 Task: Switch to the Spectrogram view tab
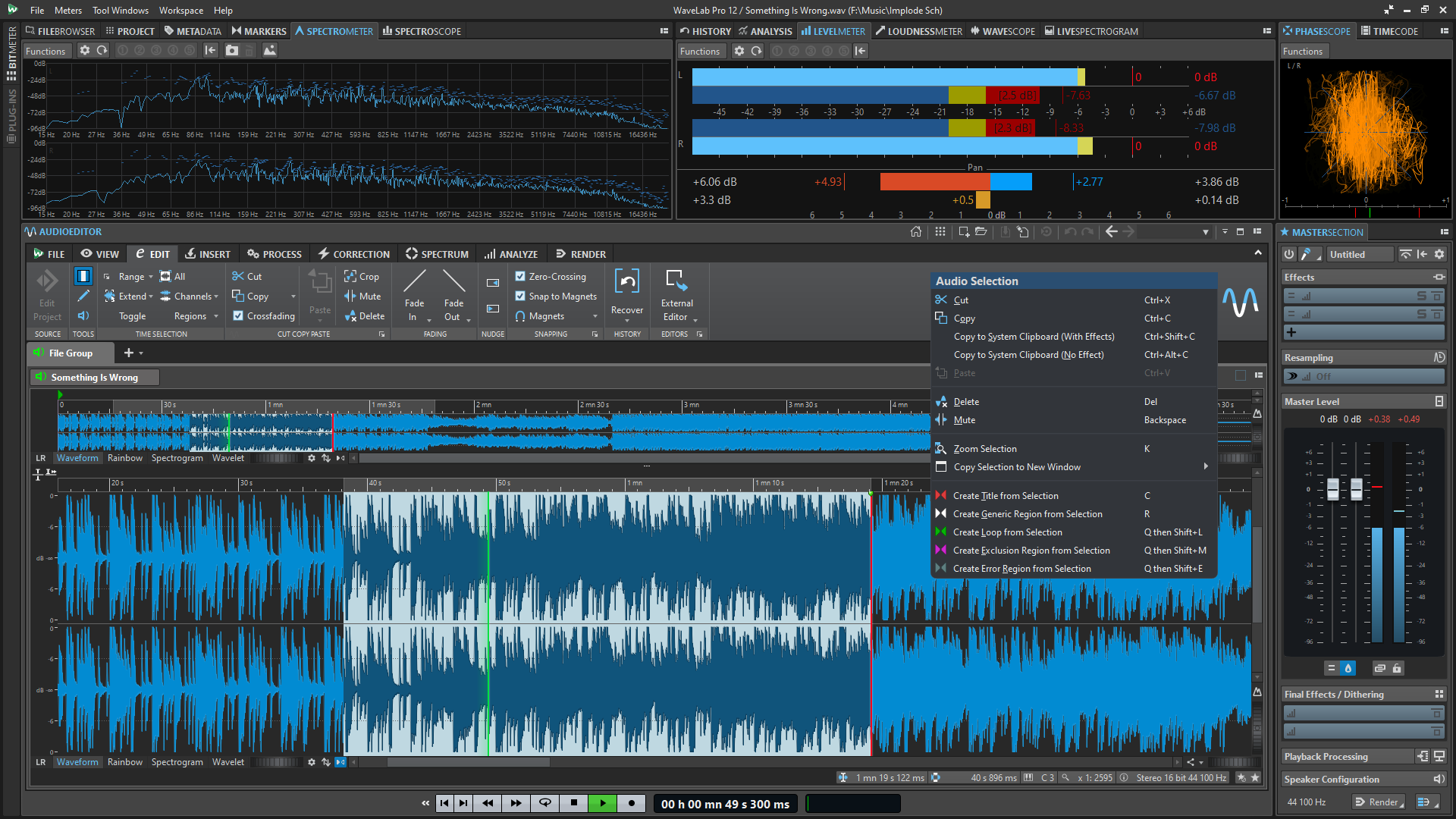(177, 761)
